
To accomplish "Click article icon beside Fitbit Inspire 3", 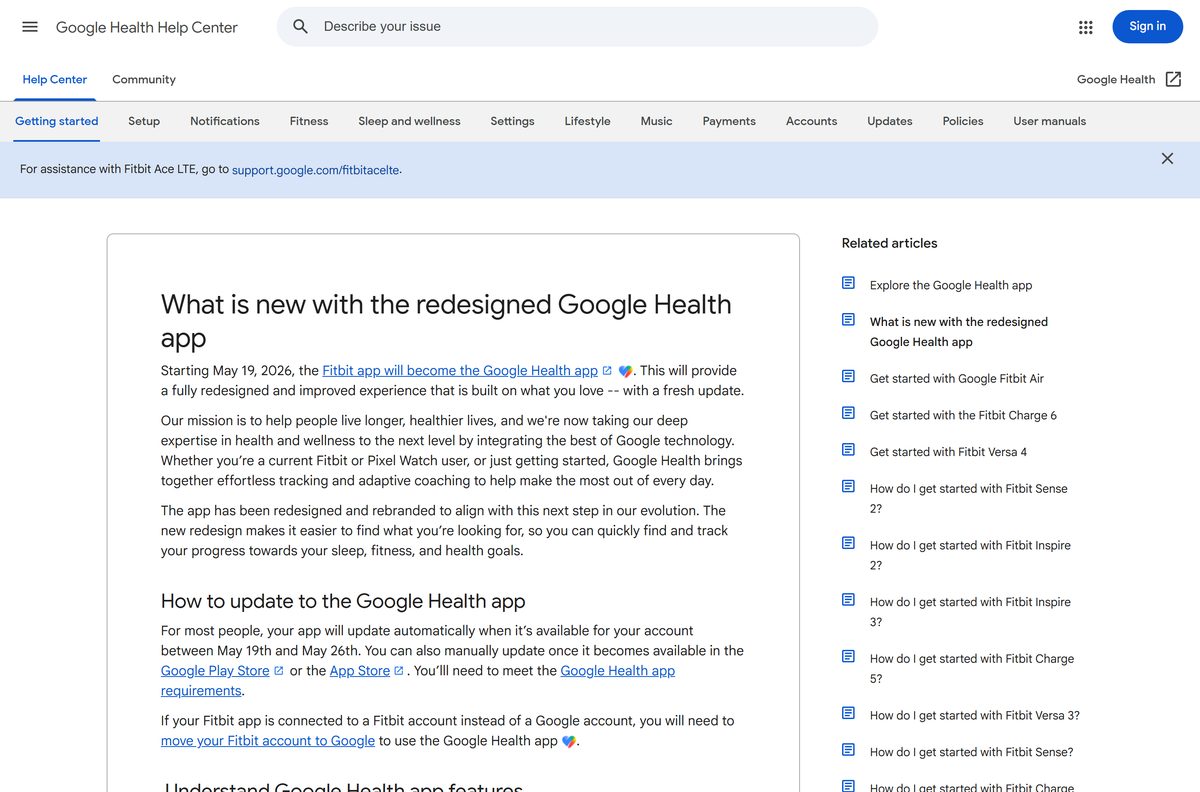I will (848, 600).
